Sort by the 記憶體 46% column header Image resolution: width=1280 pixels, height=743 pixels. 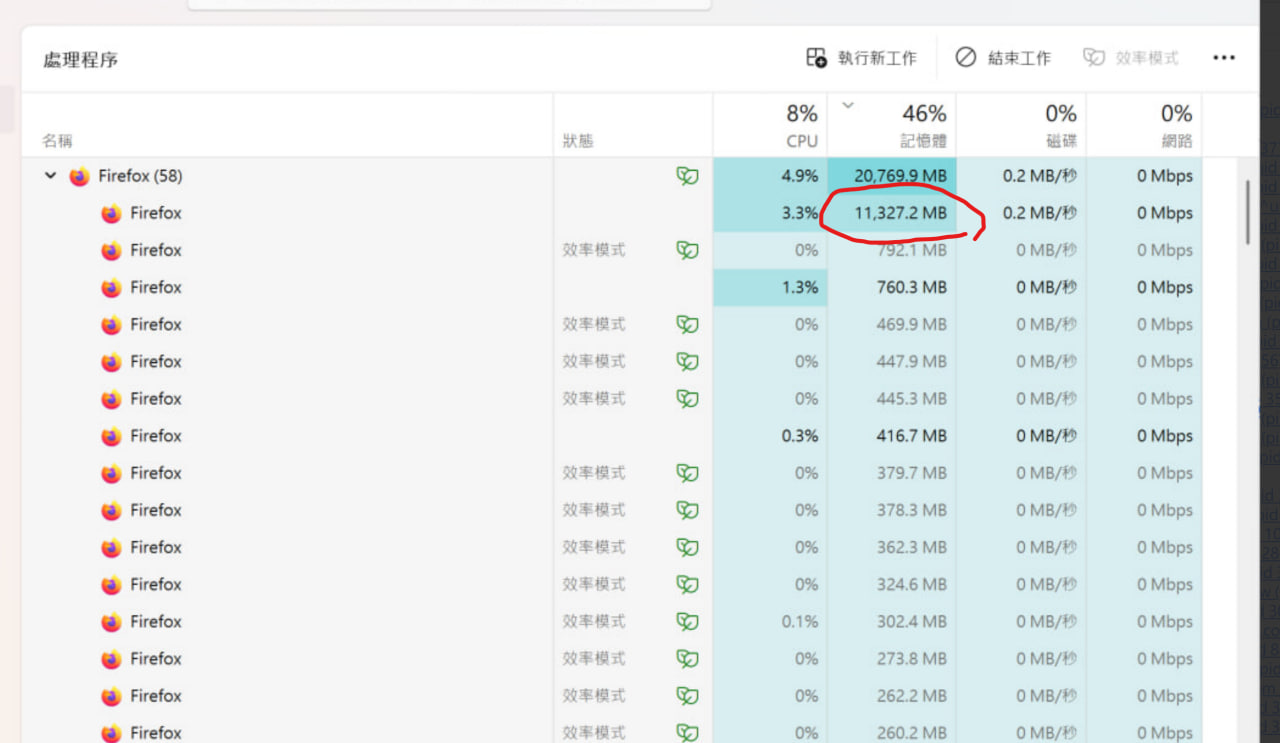point(892,125)
